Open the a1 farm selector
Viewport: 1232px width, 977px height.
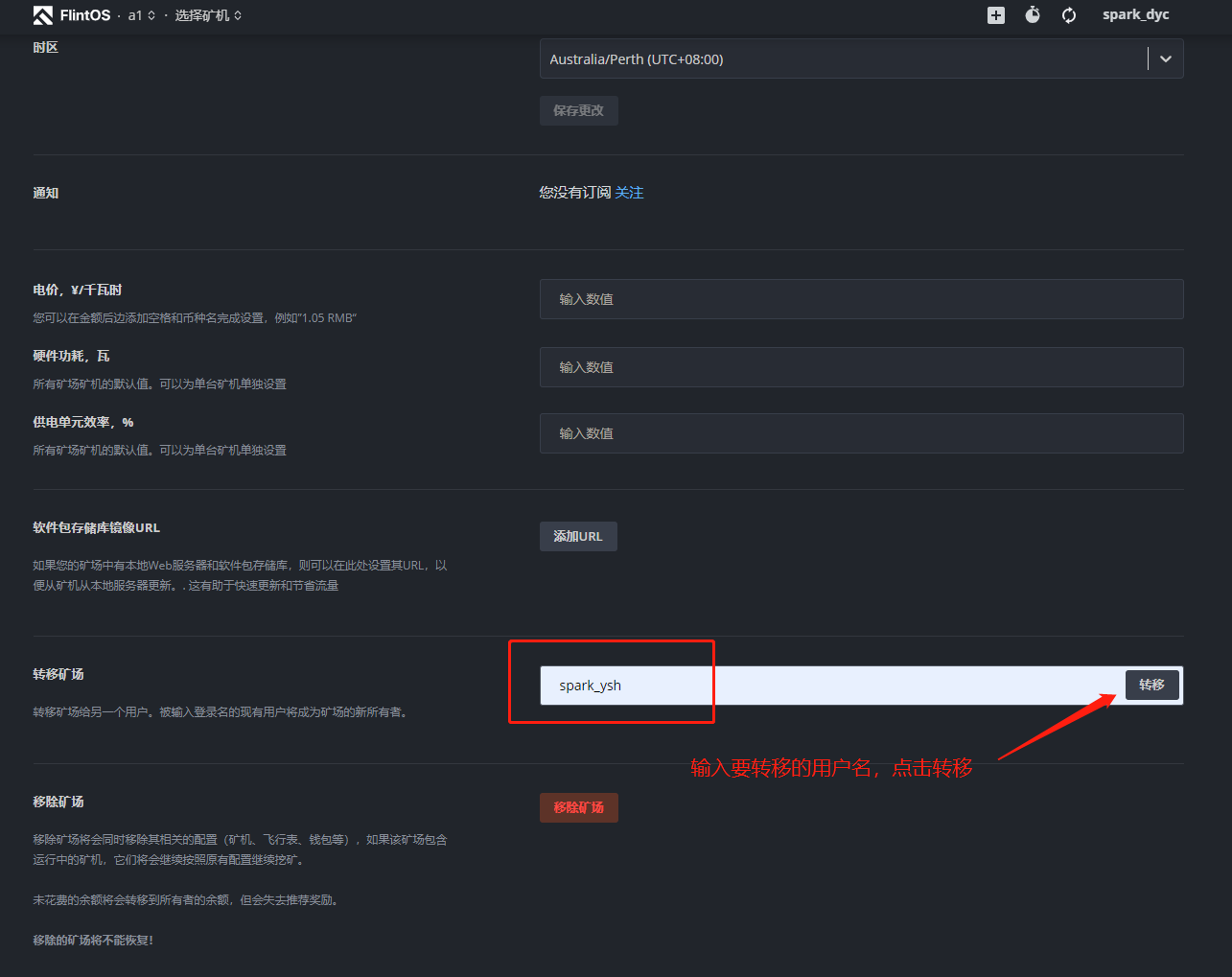pos(141,15)
